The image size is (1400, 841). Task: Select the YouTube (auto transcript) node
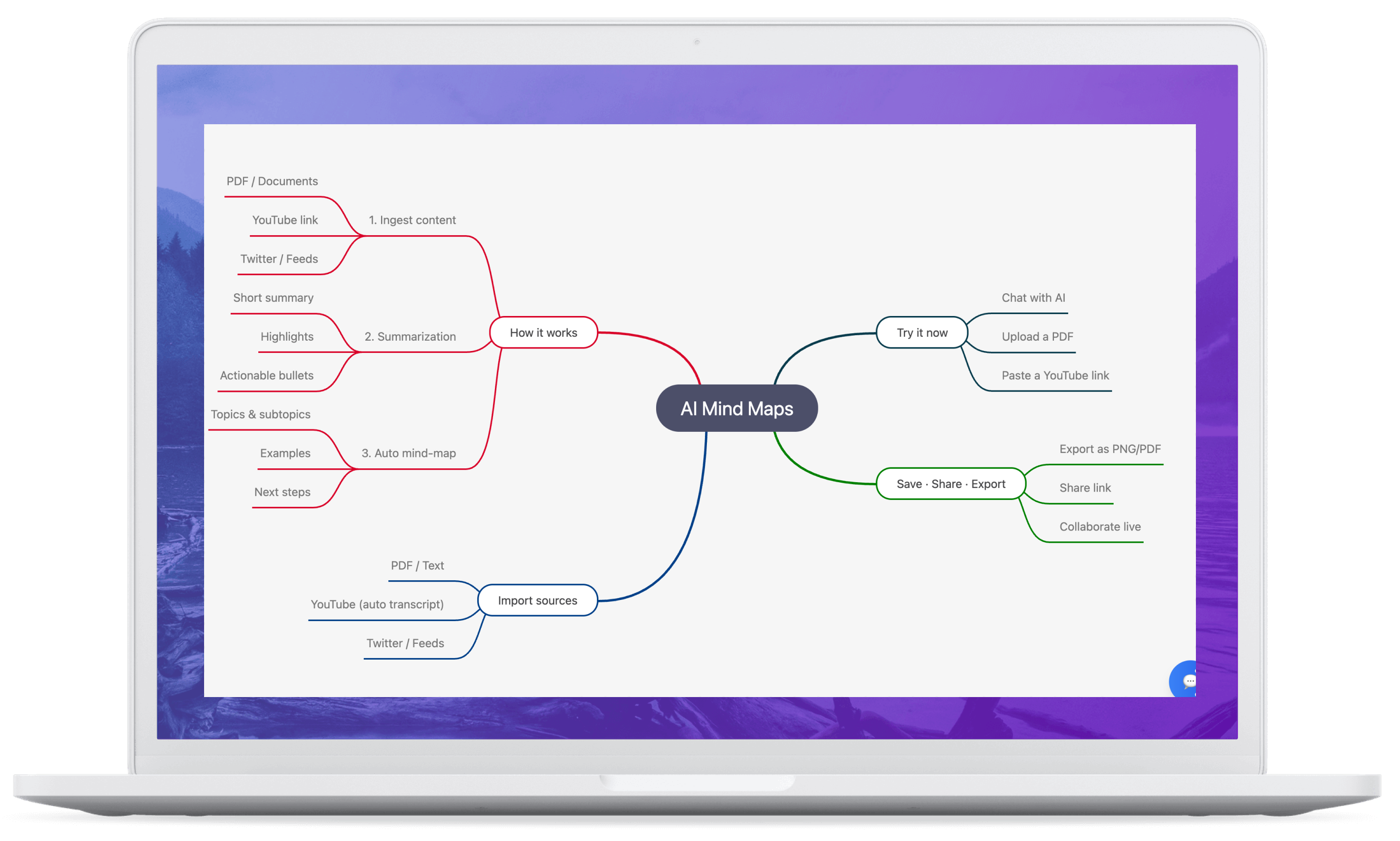[x=377, y=604]
